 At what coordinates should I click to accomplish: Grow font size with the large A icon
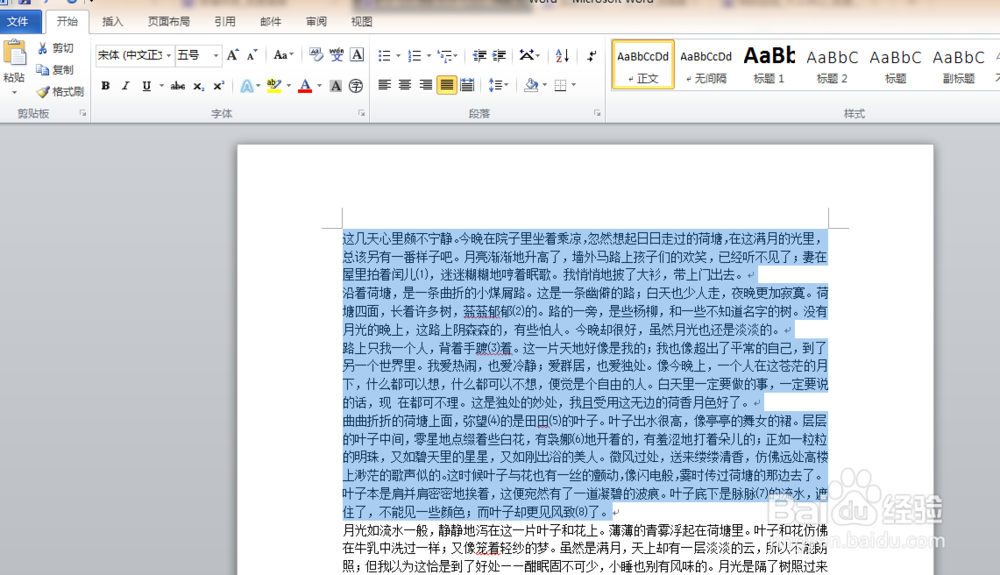pyautogui.click(x=233, y=55)
